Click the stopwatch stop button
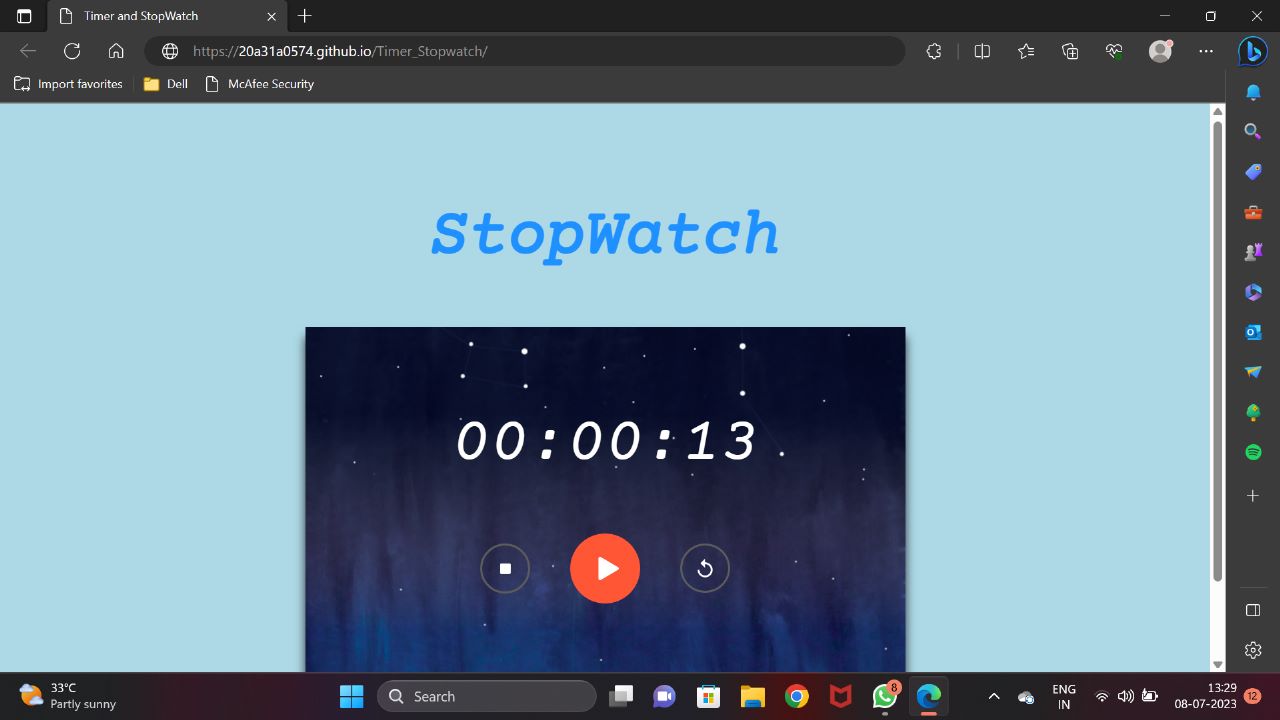The height and width of the screenshot is (720, 1280). click(505, 568)
